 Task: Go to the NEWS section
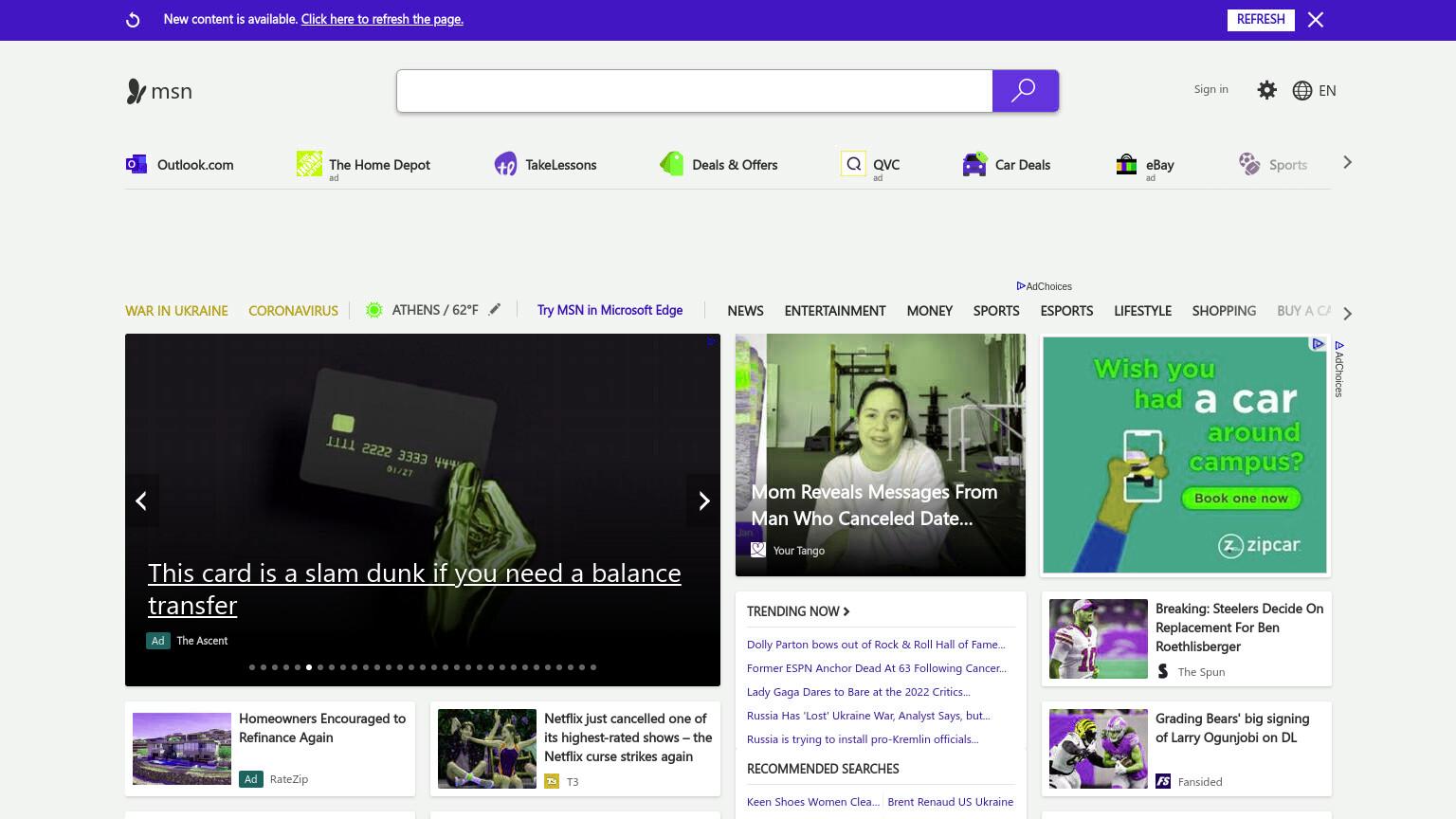[x=745, y=311]
